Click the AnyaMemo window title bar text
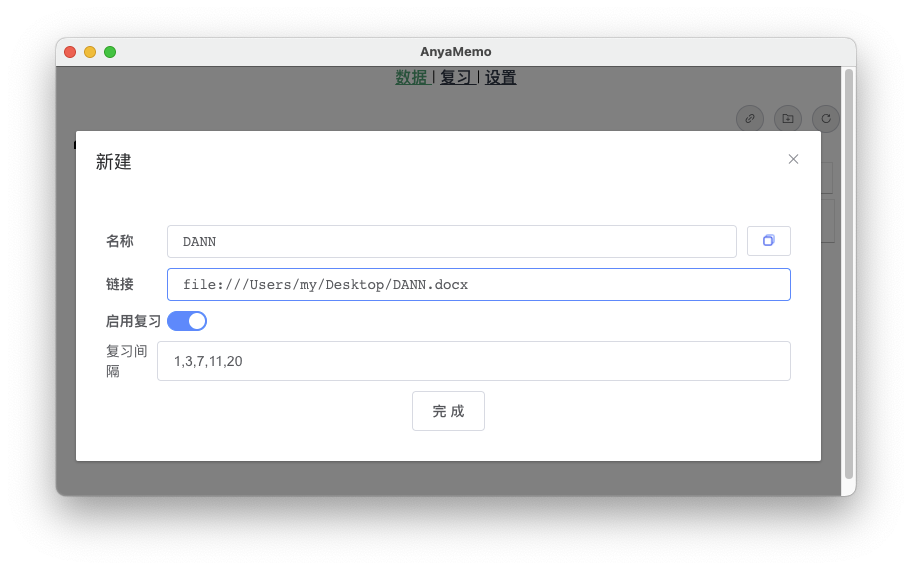The height and width of the screenshot is (570, 912). [x=456, y=52]
